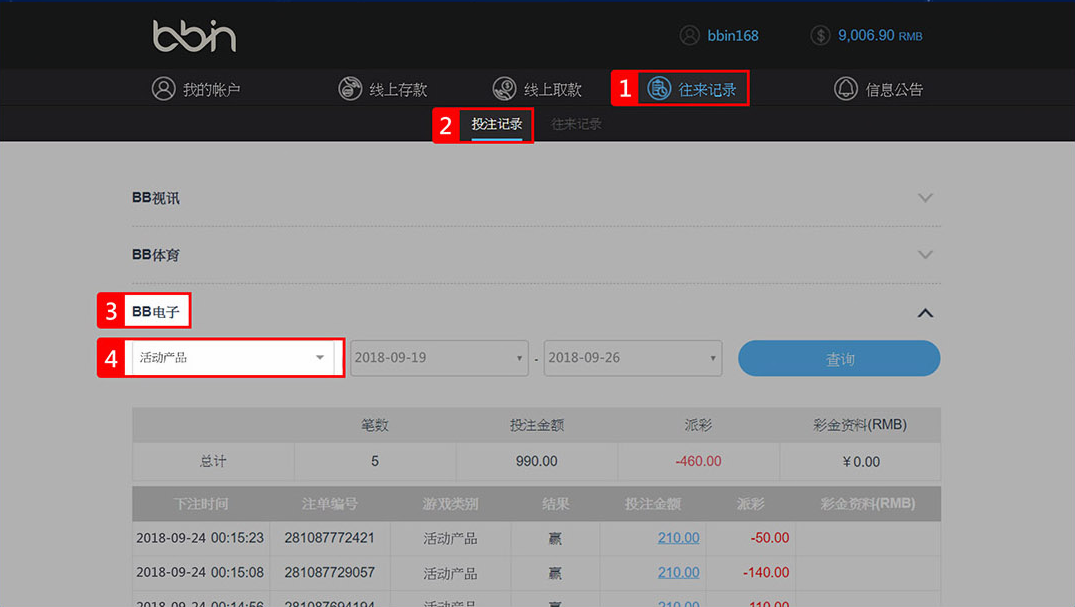Screen dimensions: 1075x607
Task: Click the bbin logo
Action: click(195, 36)
